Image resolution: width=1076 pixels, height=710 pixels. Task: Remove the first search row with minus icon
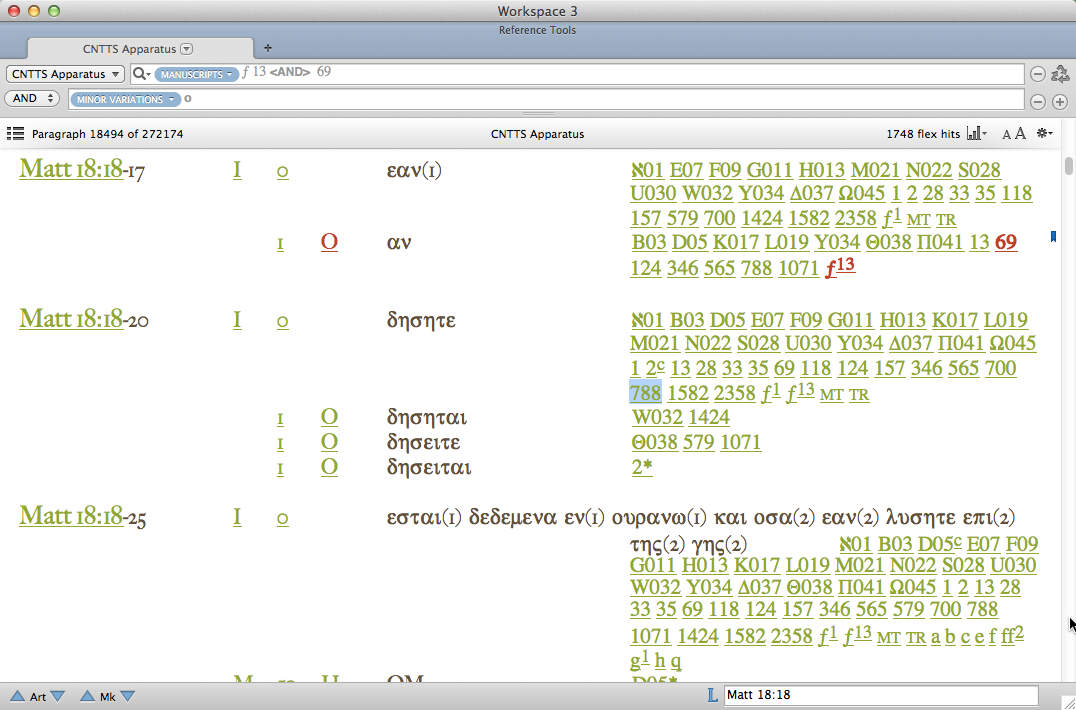point(1038,74)
